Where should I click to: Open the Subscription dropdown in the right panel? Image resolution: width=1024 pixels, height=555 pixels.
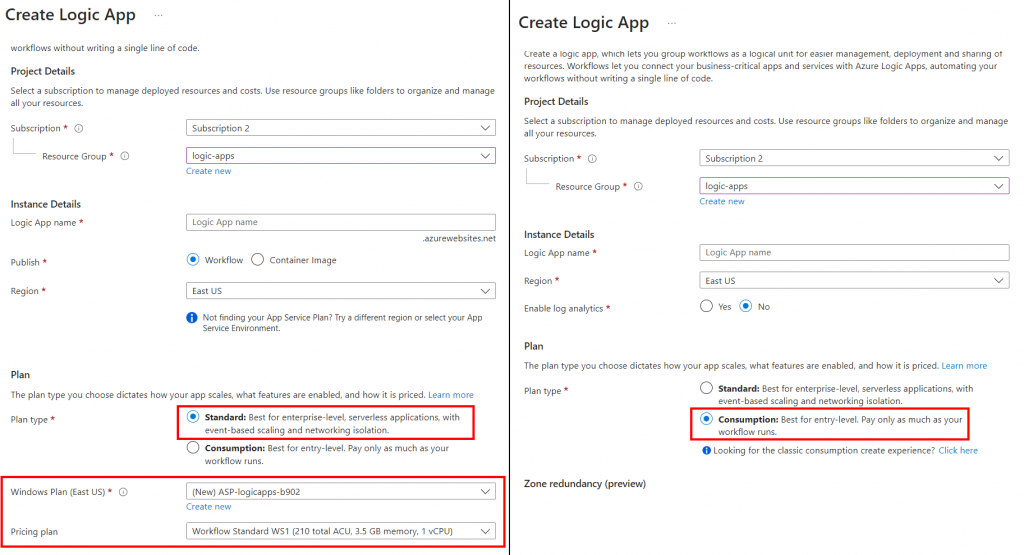(x=854, y=158)
